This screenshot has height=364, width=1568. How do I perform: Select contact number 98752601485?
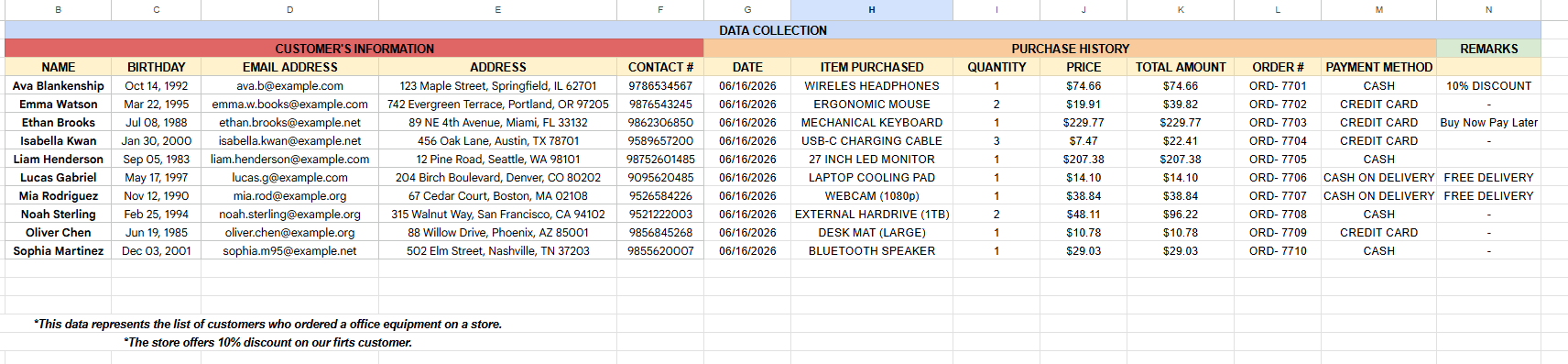click(660, 159)
